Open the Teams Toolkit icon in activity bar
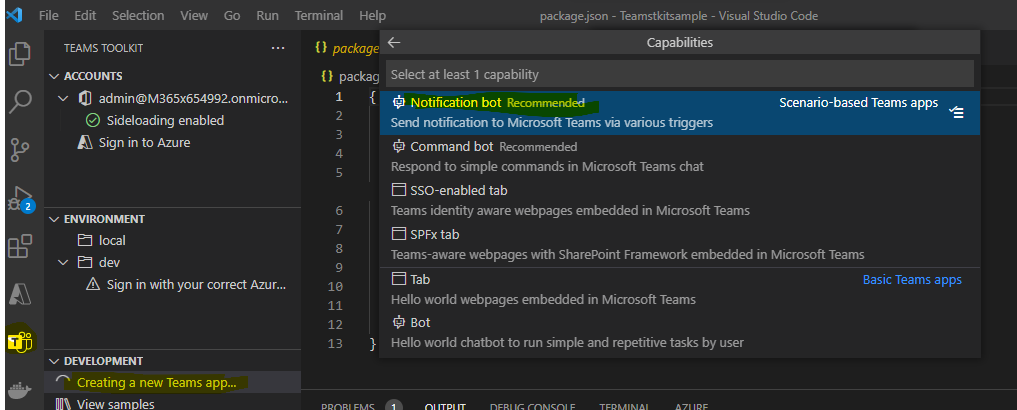This screenshot has width=1017, height=410. (x=20, y=341)
